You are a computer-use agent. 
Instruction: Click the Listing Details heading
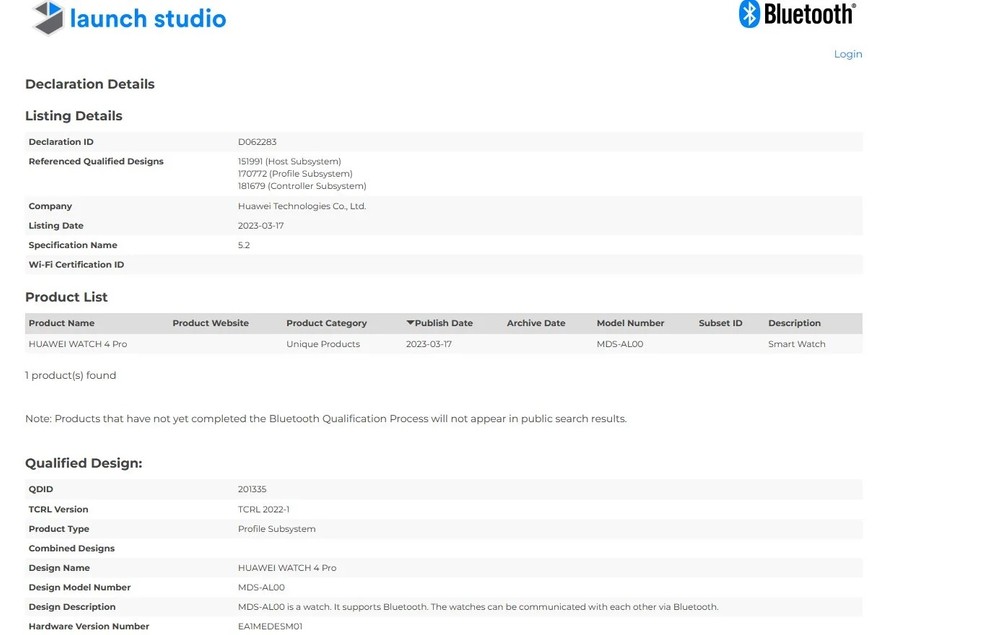(73, 116)
